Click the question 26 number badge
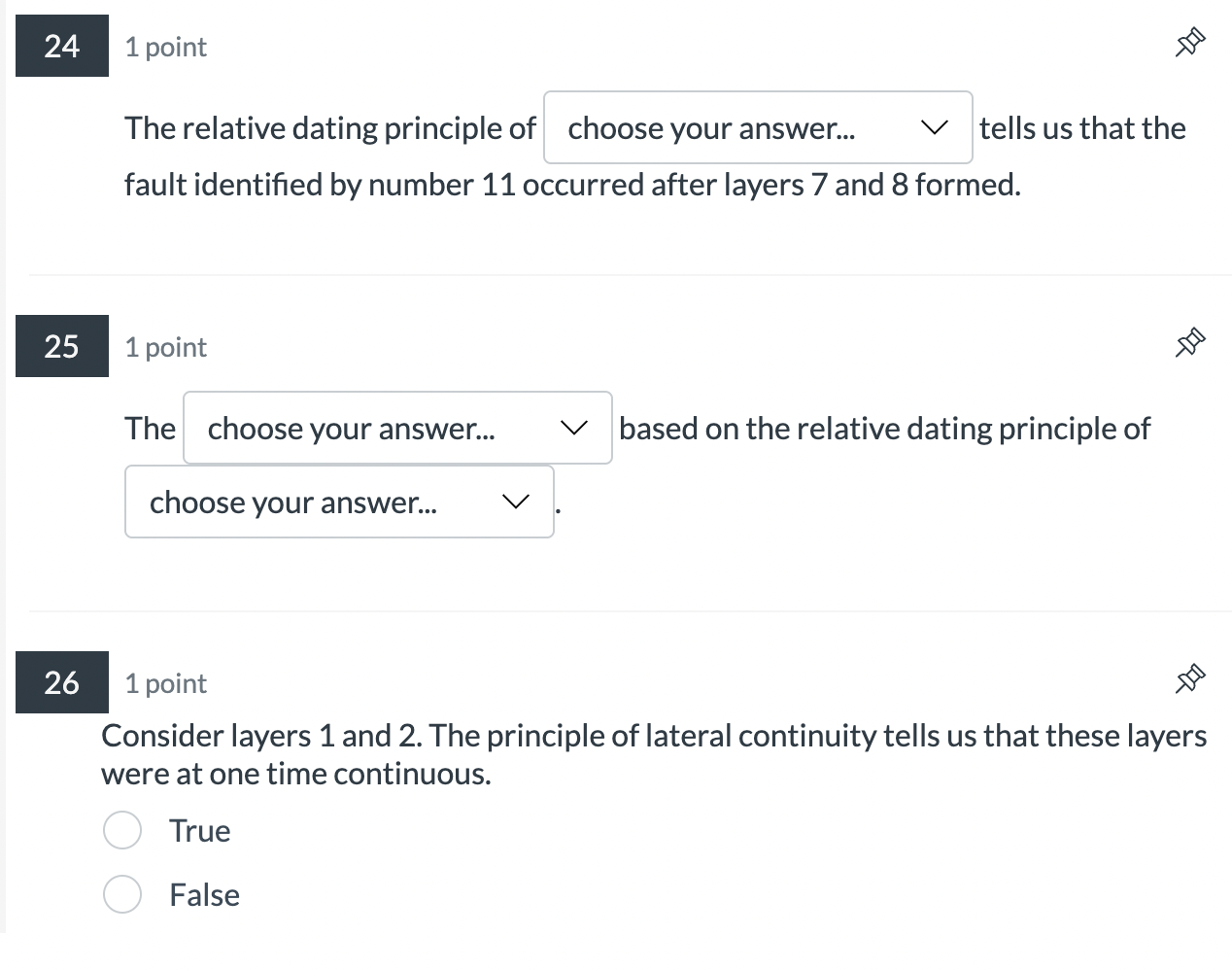Viewport: 1232px width, 970px height. coord(62,682)
